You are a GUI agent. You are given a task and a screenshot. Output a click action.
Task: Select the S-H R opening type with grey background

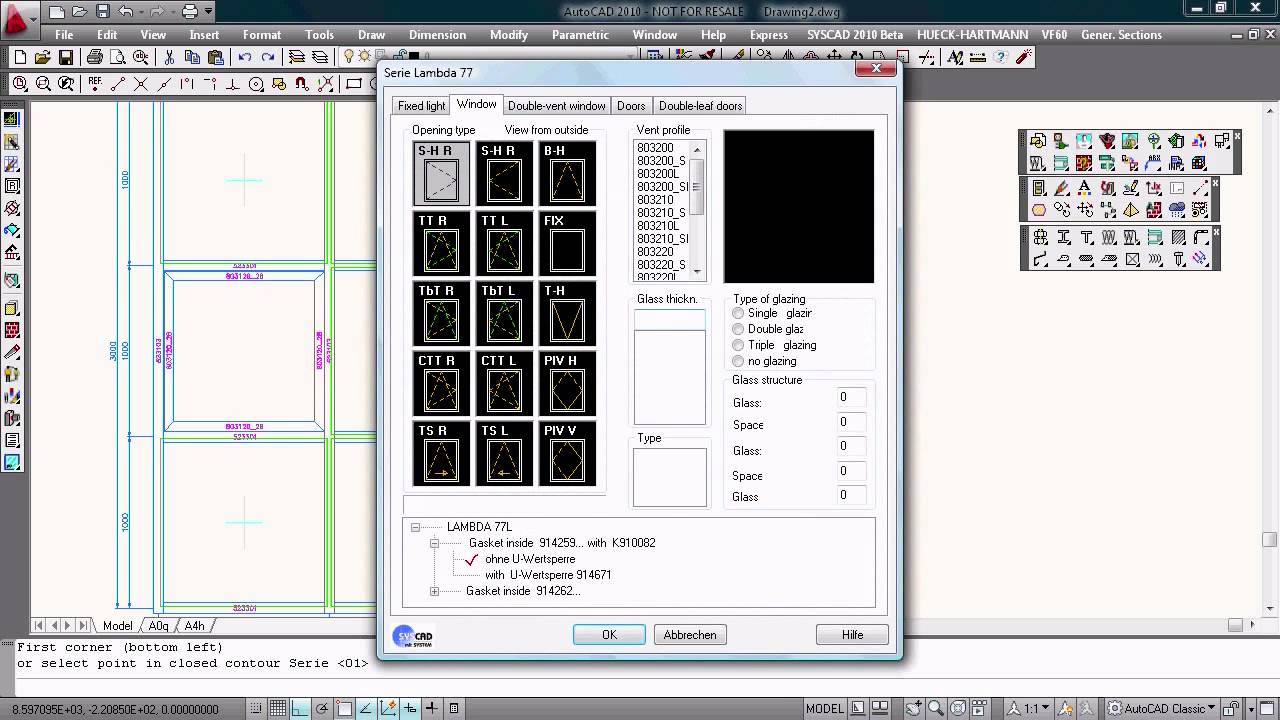(441, 173)
